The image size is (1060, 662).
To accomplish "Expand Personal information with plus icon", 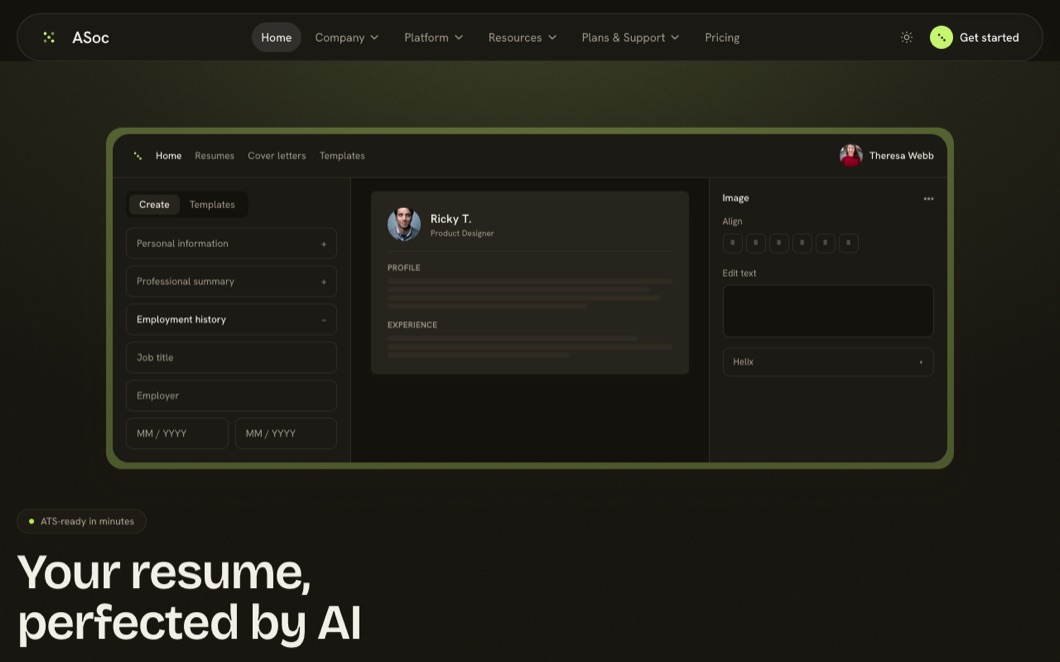I will [323, 244].
